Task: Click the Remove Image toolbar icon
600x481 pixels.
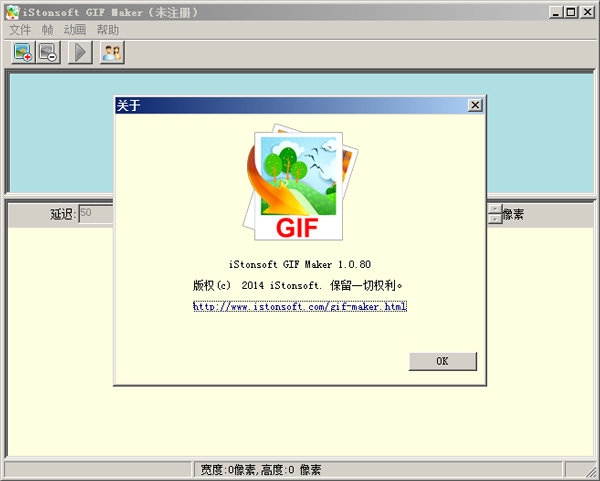Action: pos(48,52)
